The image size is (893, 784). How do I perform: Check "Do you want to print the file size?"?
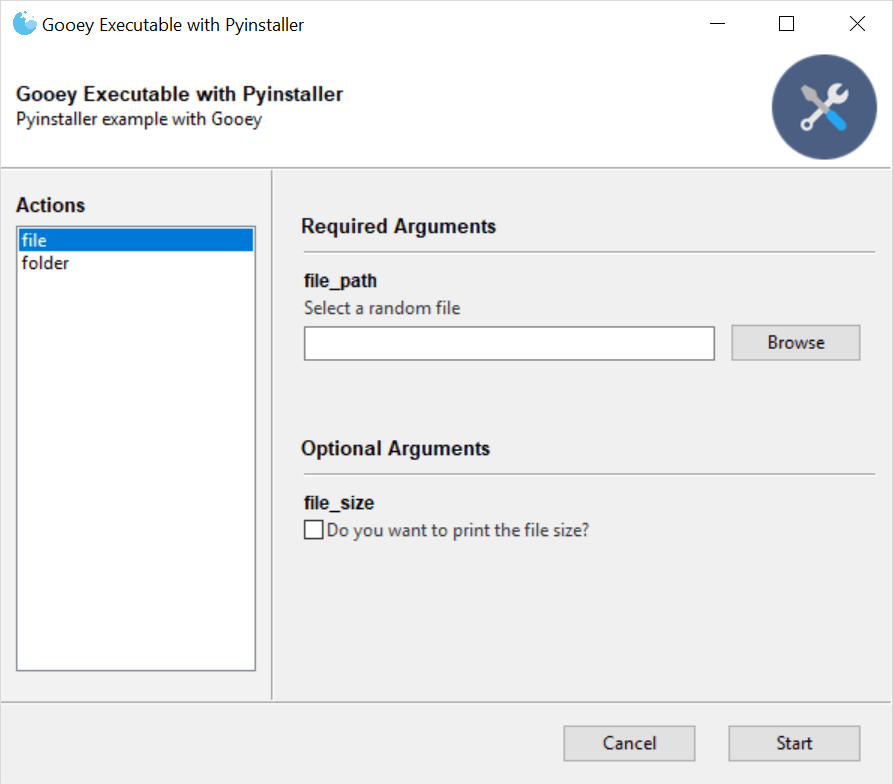(x=313, y=528)
